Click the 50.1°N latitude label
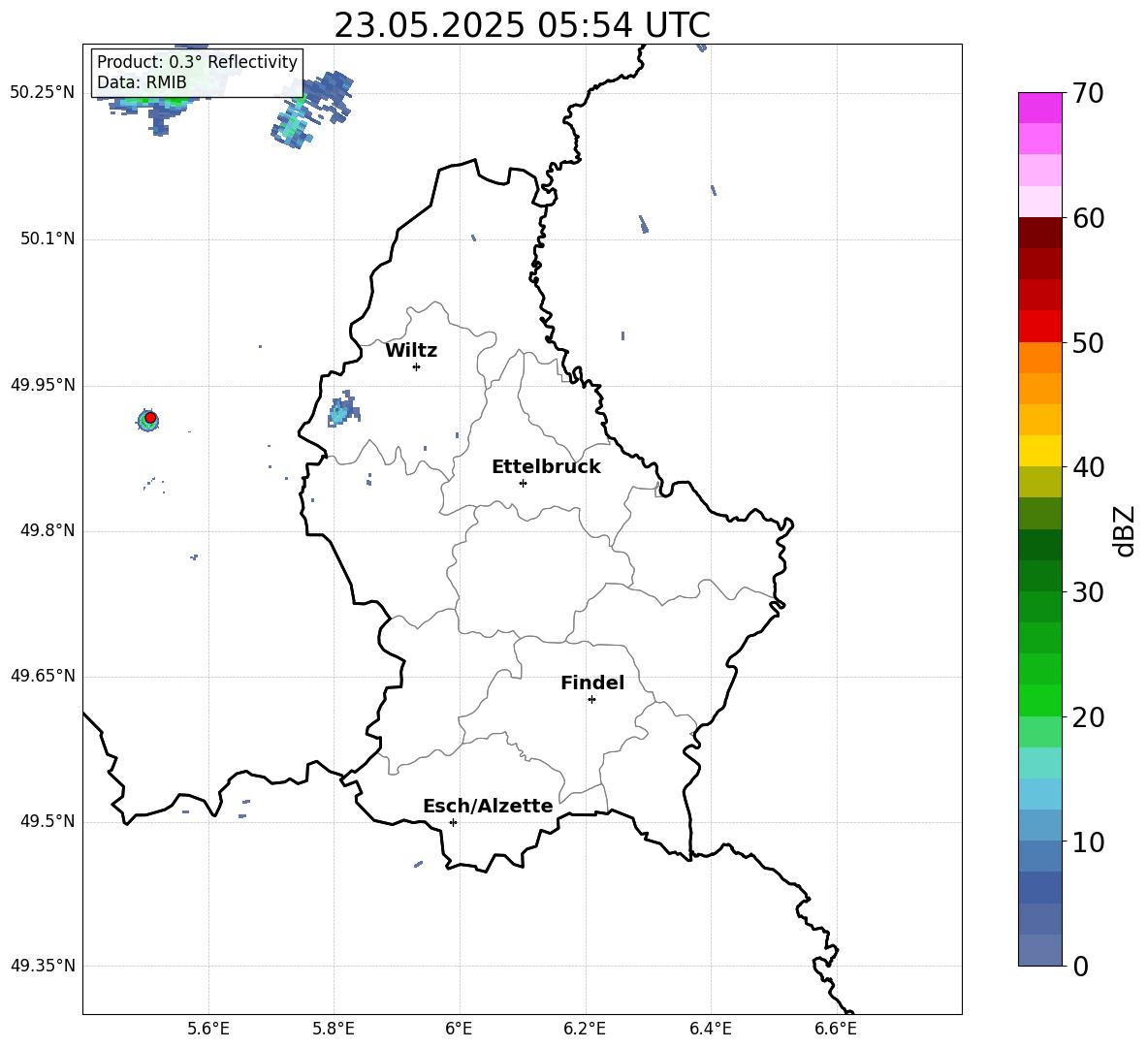The image size is (1148, 1048). (x=48, y=238)
